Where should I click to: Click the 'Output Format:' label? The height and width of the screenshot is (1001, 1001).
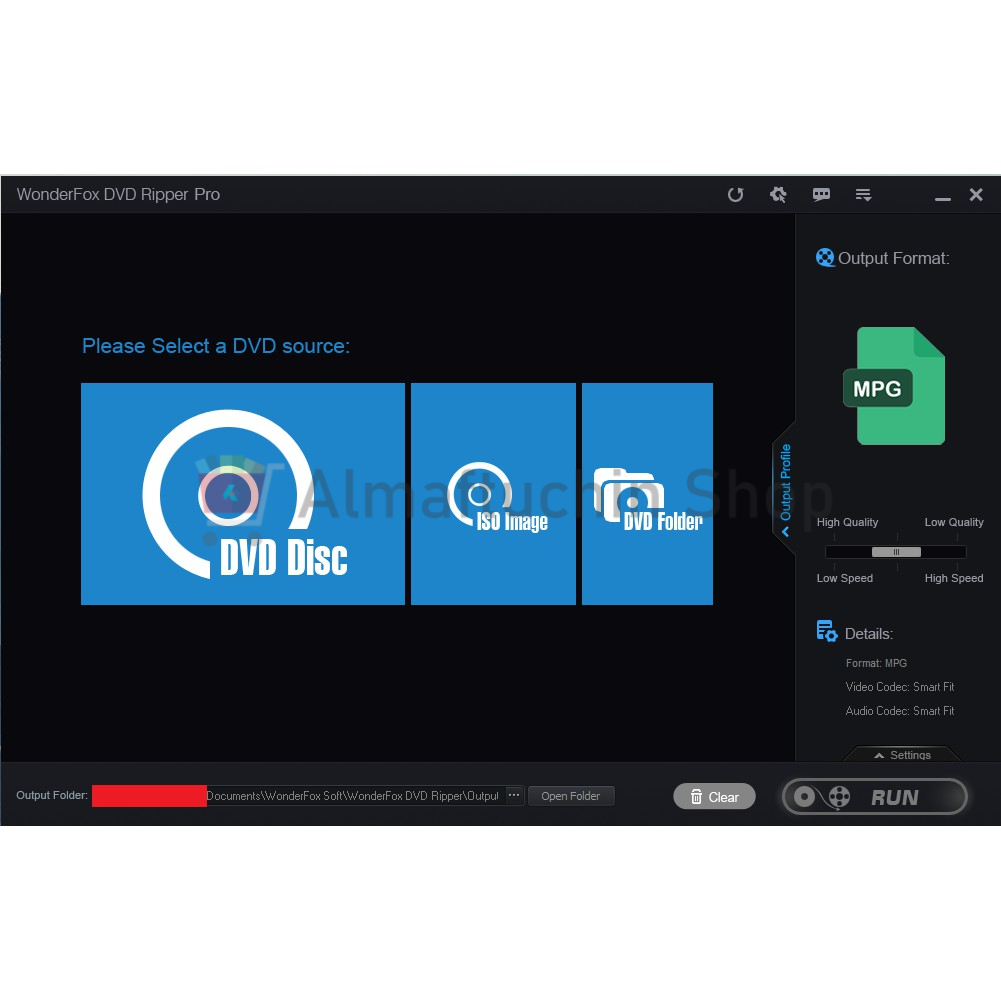click(x=893, y=258)
